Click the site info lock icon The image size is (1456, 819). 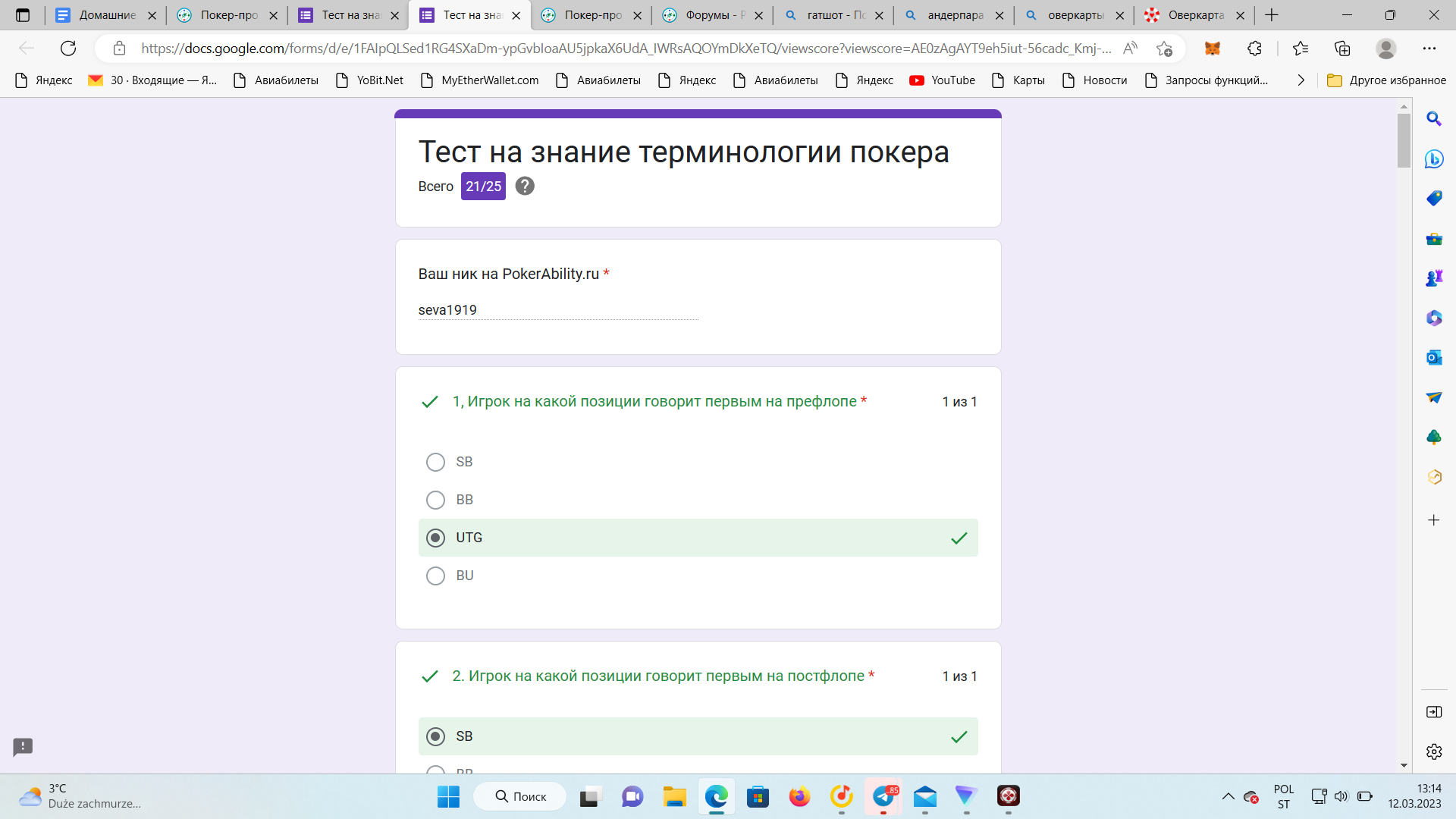(119, 49)
